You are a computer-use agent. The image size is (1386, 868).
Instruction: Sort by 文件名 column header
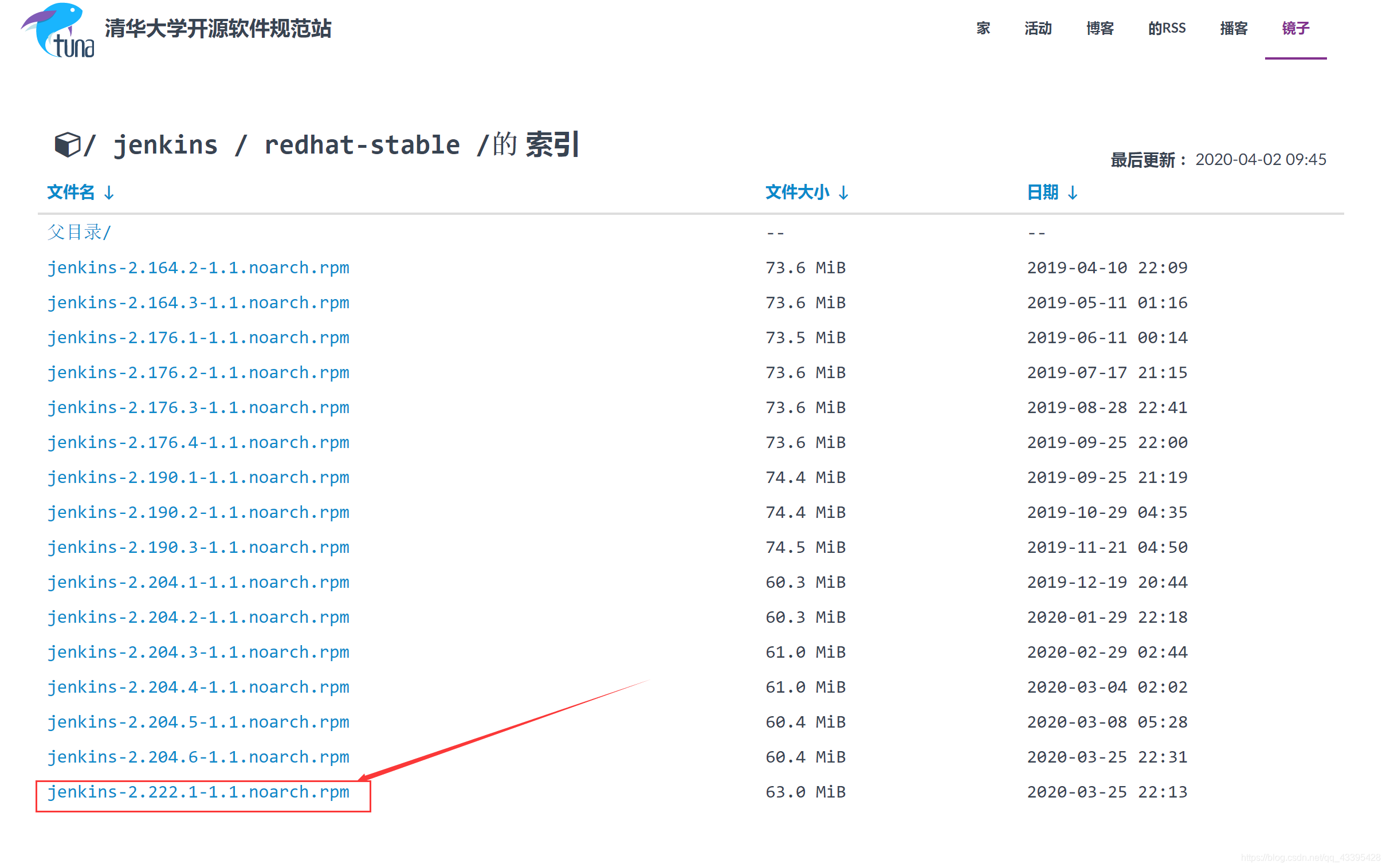coord(80,192)
